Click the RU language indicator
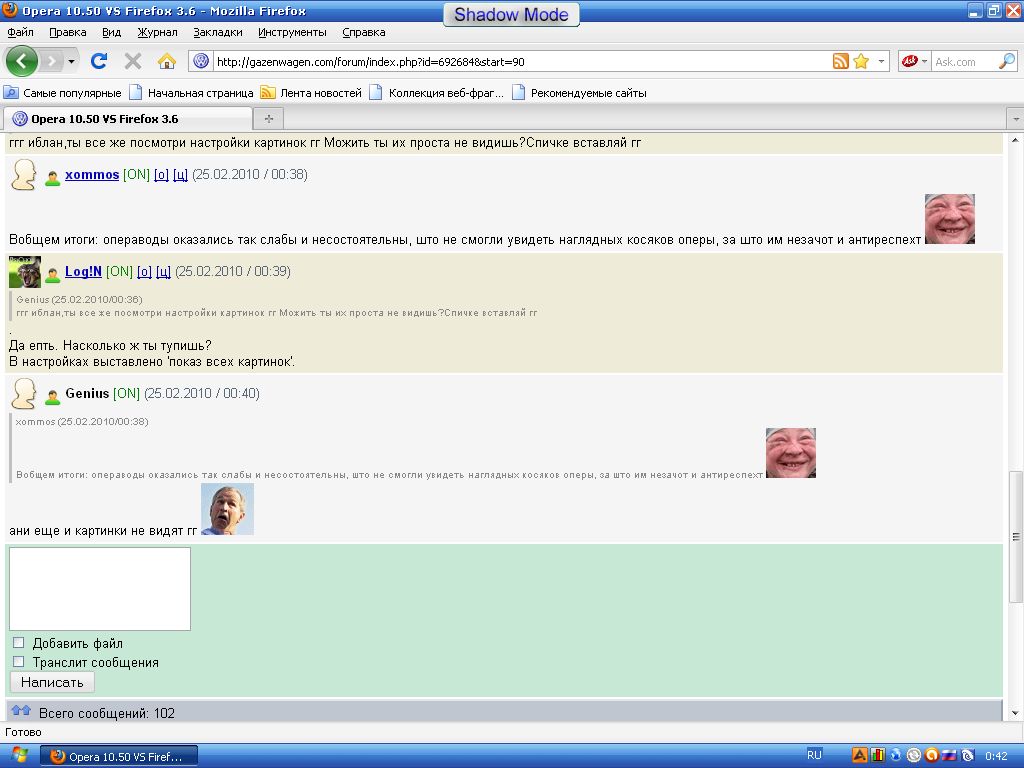 point(814,755)
